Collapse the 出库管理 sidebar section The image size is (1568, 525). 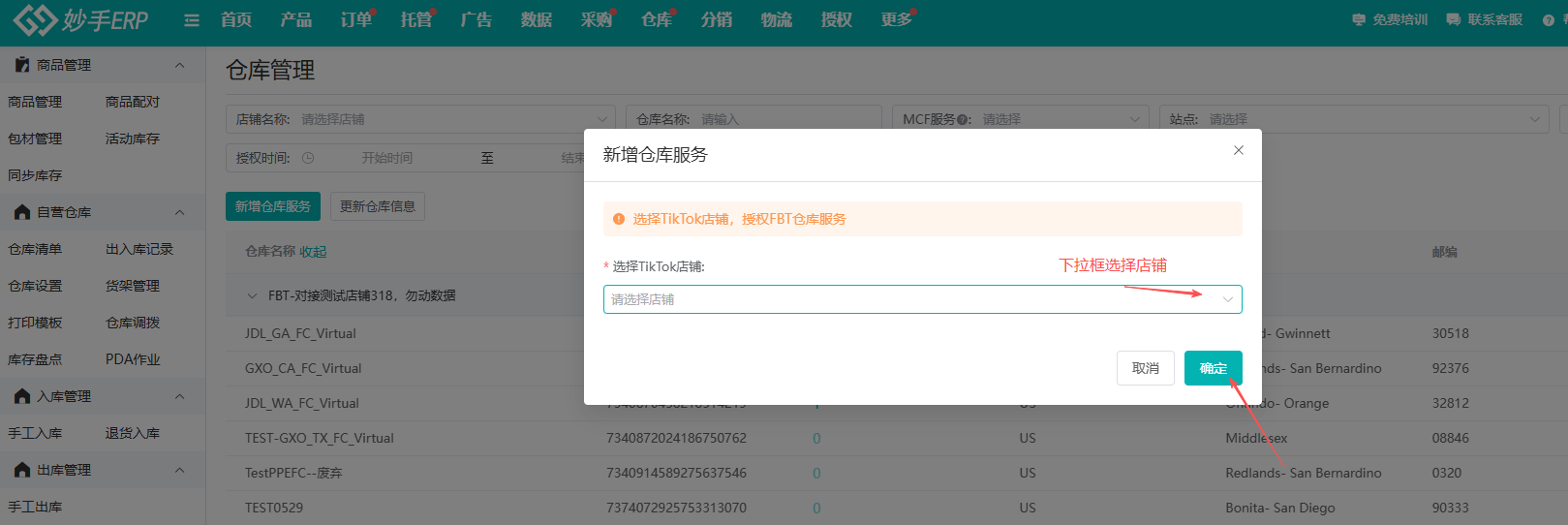pyautogui.click(x=179, y=470)
